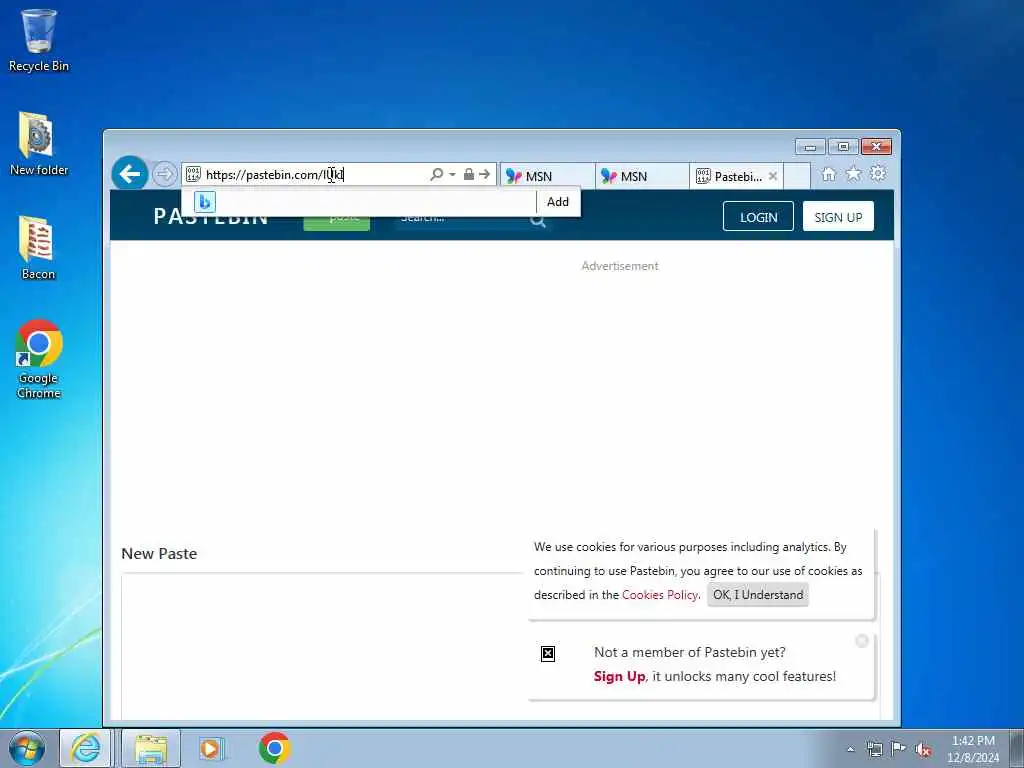Viewport: 1024px width, 768px height.
Task: Click the Pastebin site icon in address bar
Action: pyautogui.click(x=193, y=174)
